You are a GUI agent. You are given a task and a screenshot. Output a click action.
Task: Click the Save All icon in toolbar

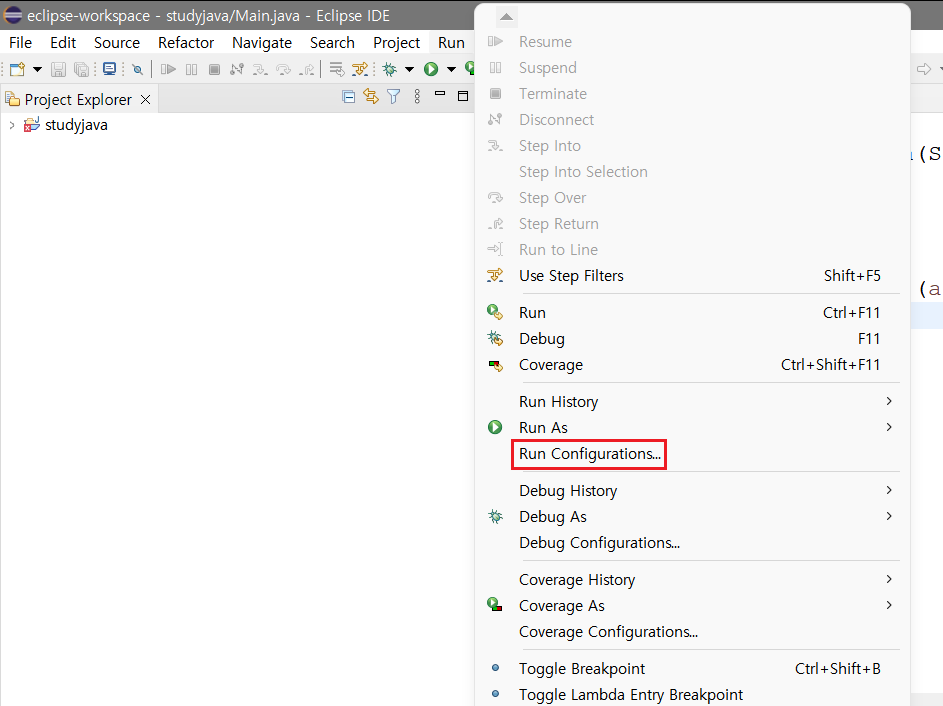[x=81, y=70]
